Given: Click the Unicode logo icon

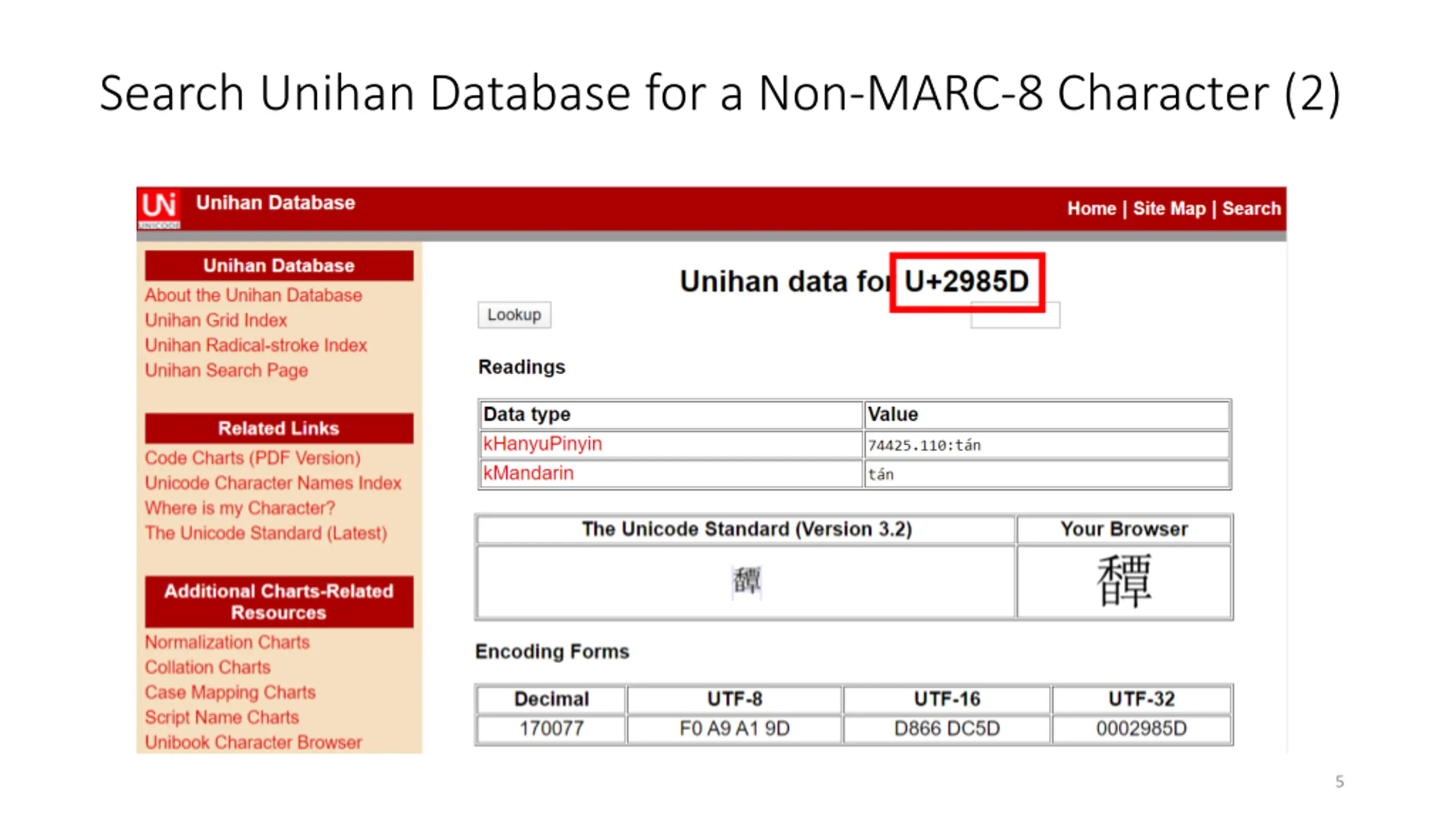Looking at the screenshot, I should click(x=159, y=209).
